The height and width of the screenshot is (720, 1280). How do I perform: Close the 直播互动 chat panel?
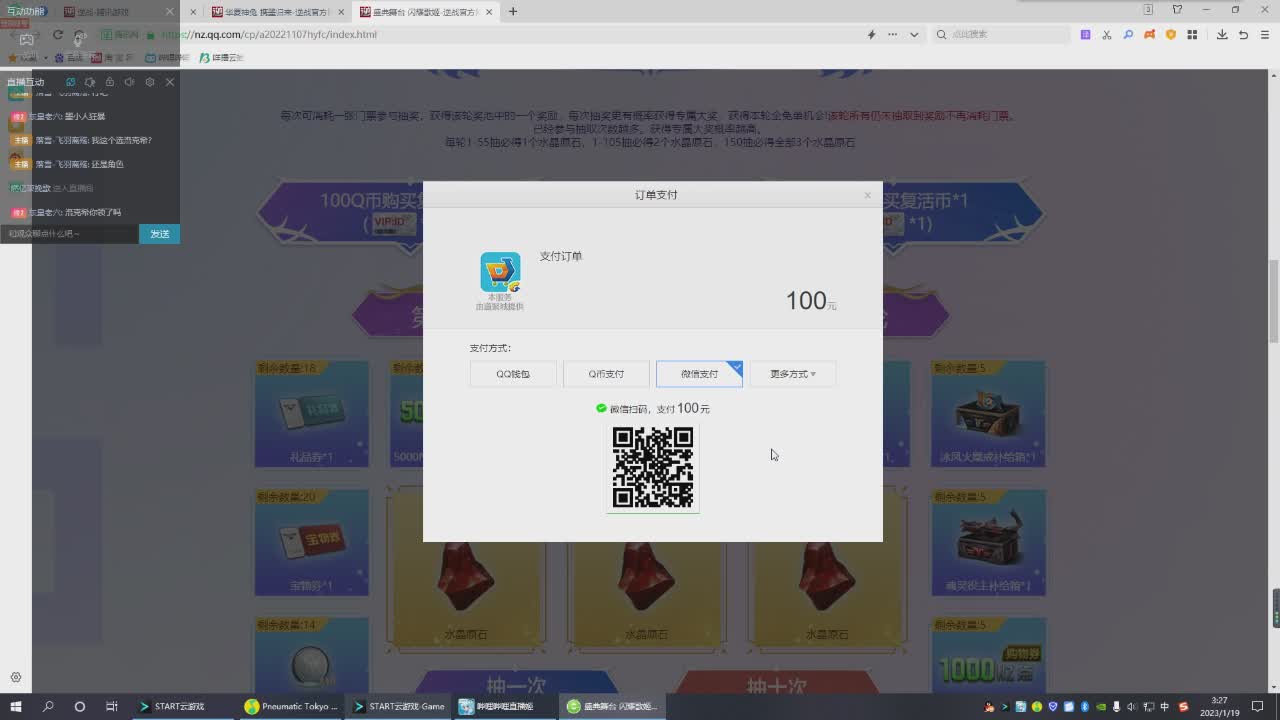click(x=169, y=82)
